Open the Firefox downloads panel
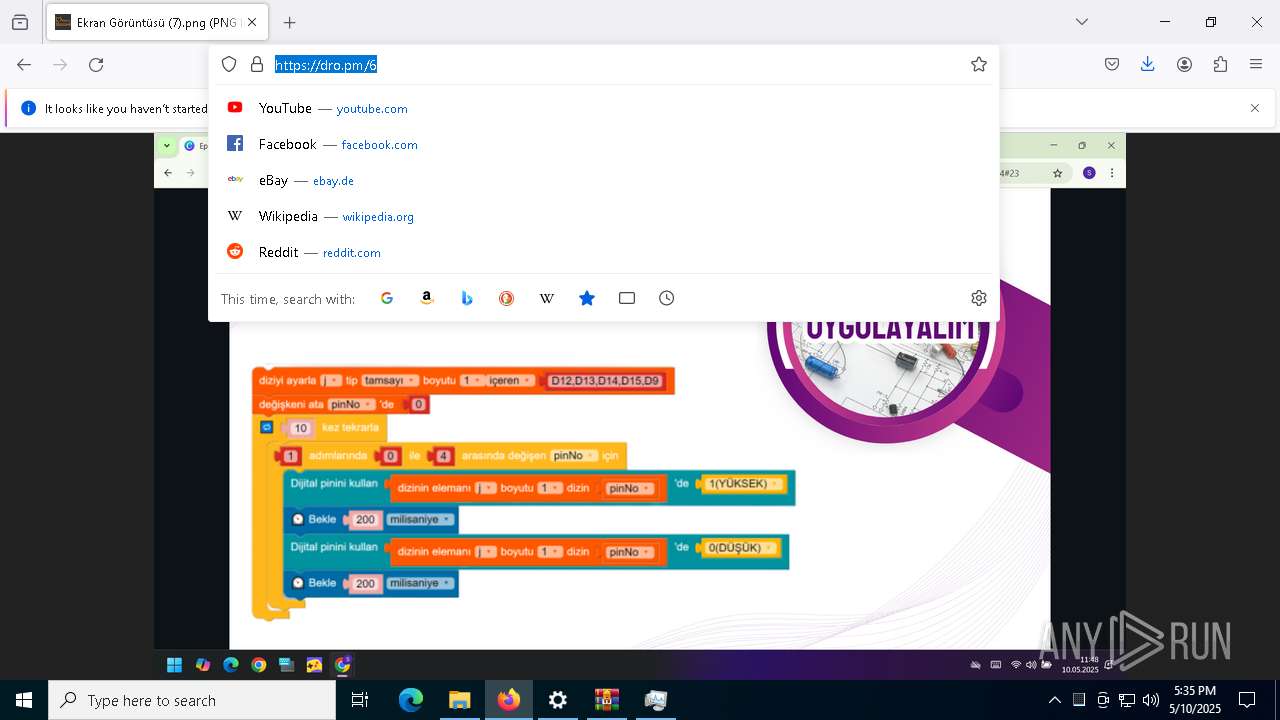Image resolution: width=1280 pixels, height=720 pixels. click(x=1148, y=64)
